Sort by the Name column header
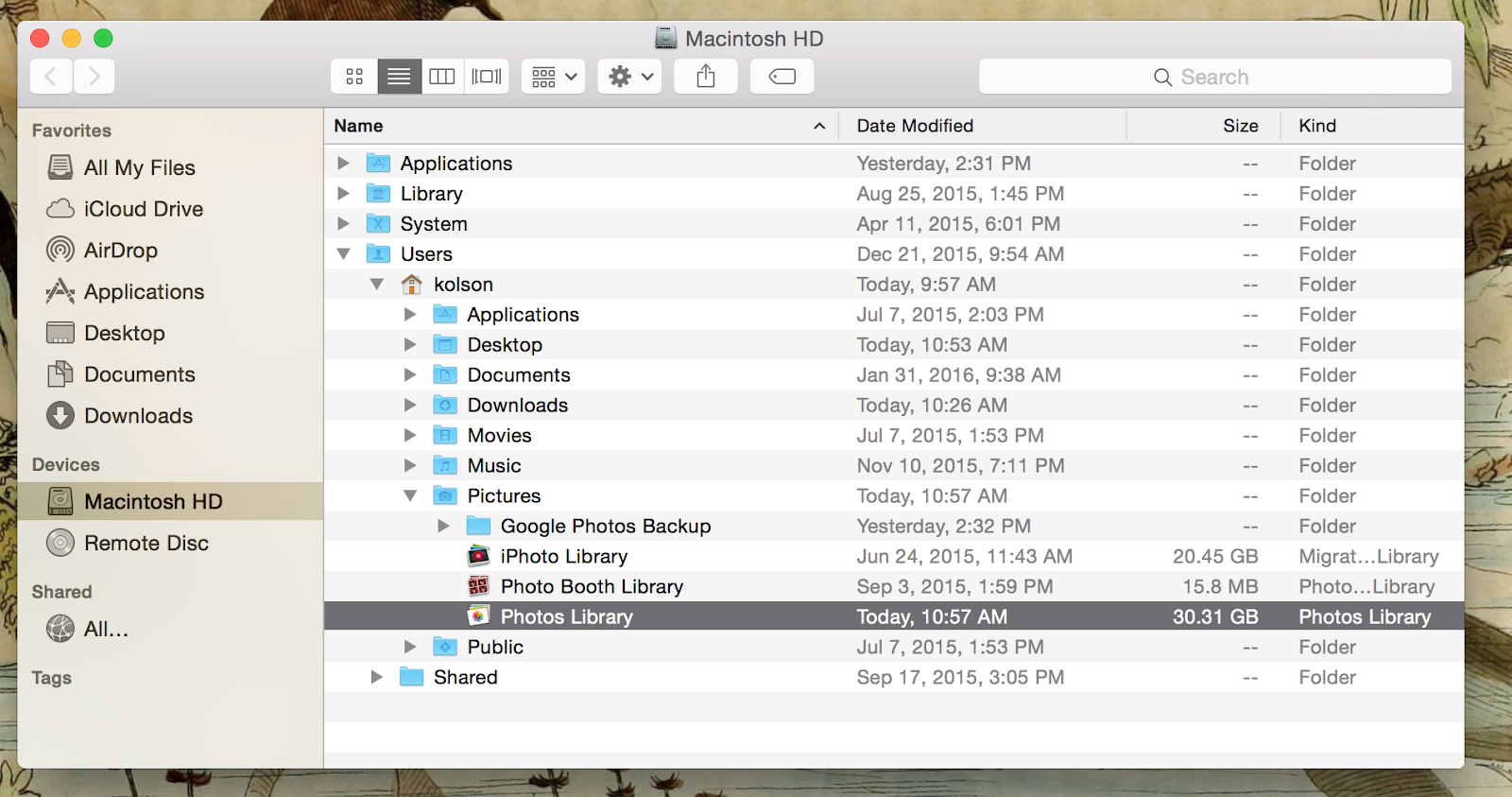The image size is (1512, 797). pyautogui.click(x=581, y=126)
